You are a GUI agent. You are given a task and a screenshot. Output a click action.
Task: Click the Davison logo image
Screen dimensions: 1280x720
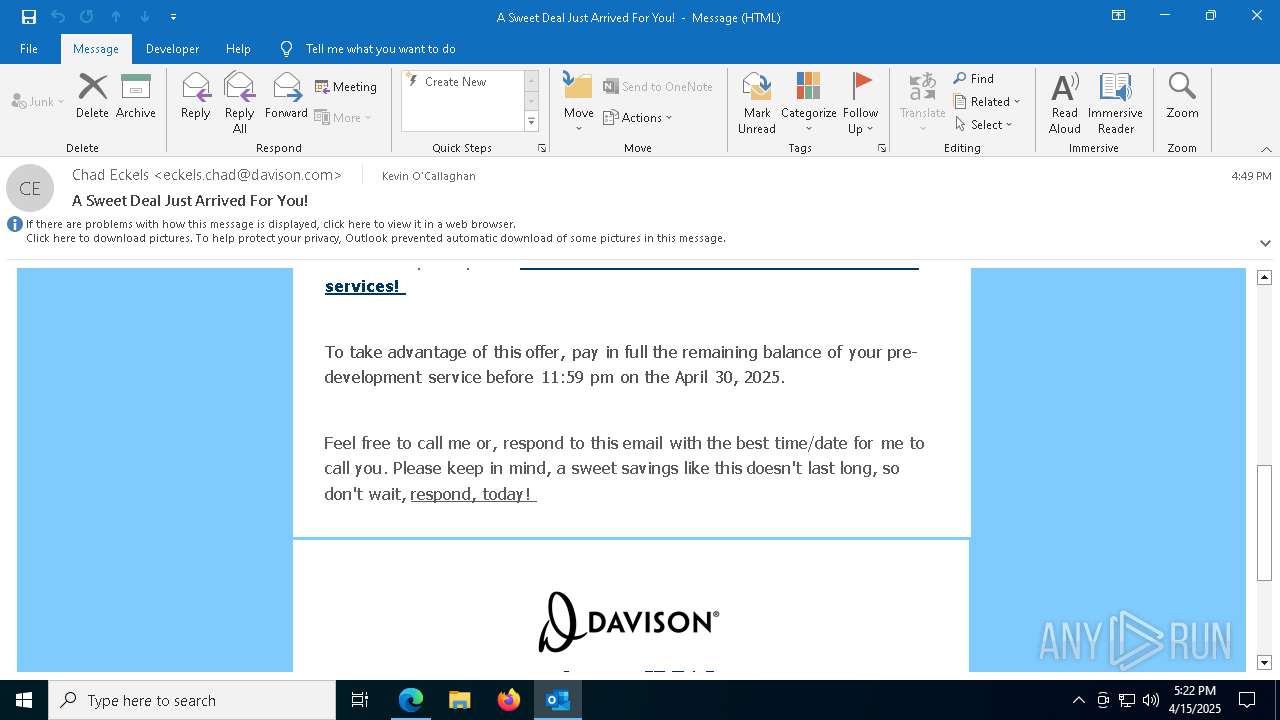[x=629, y=621]
